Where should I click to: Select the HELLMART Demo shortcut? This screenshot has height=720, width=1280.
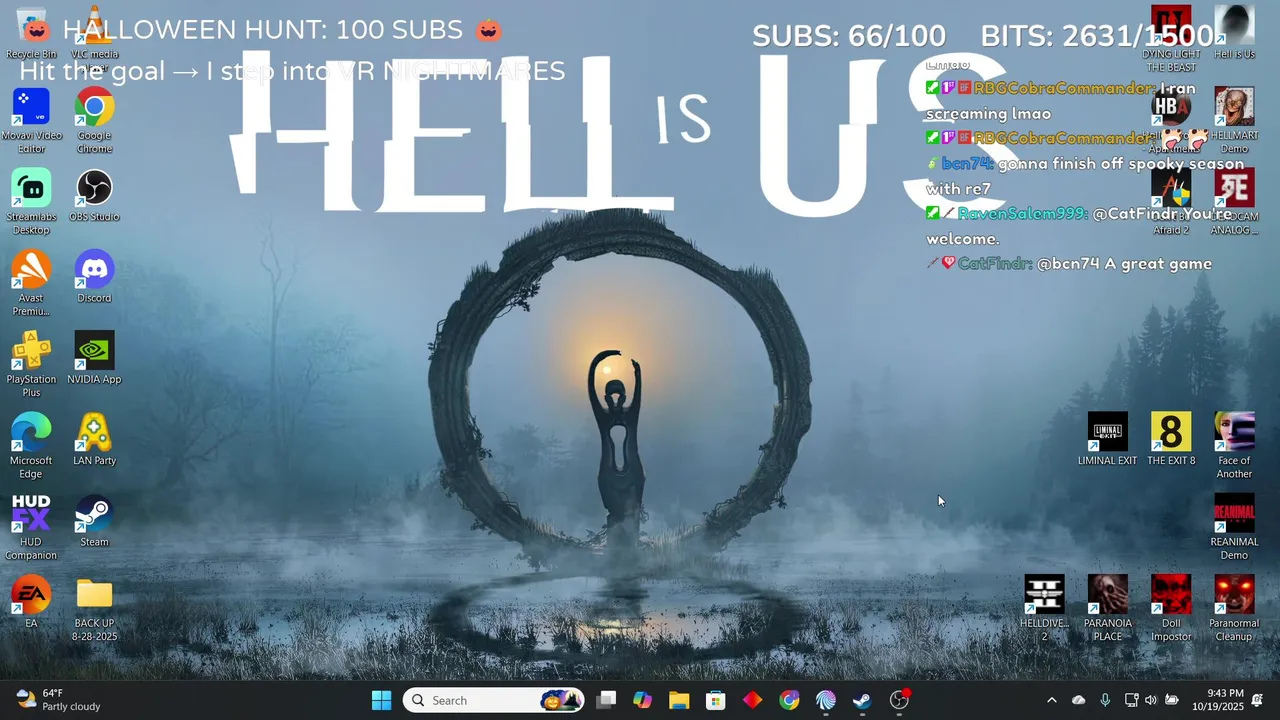[1234, 121]
